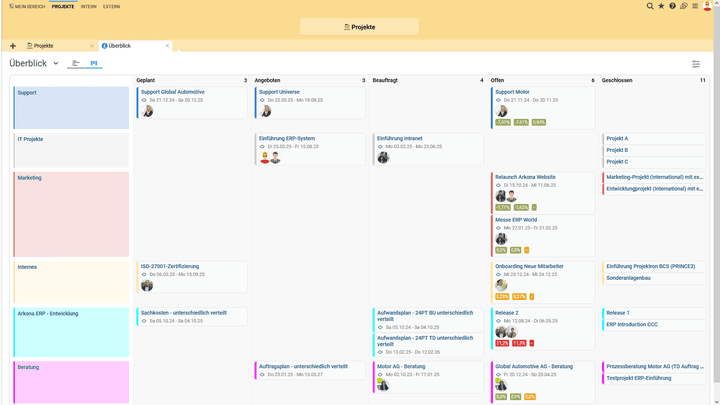Open the hamburger menu icon

click(695, 6)
